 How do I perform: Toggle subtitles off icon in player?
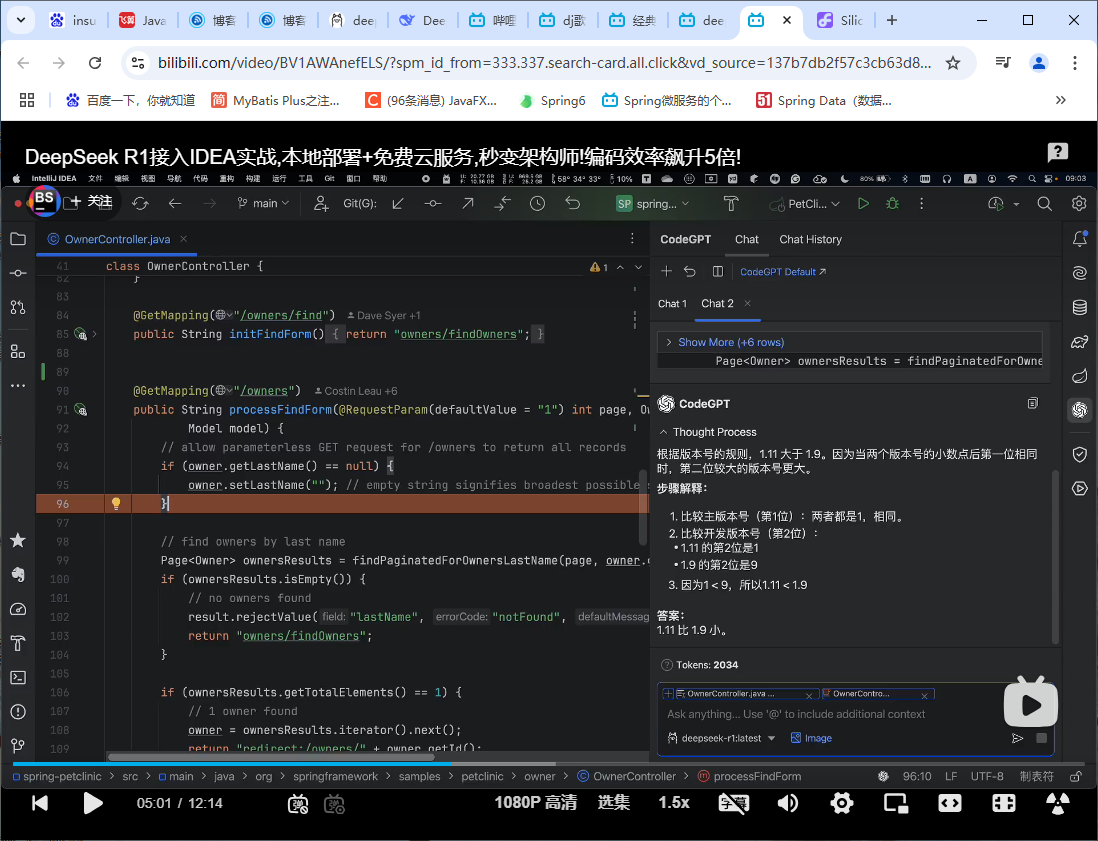tap(733, 802)
